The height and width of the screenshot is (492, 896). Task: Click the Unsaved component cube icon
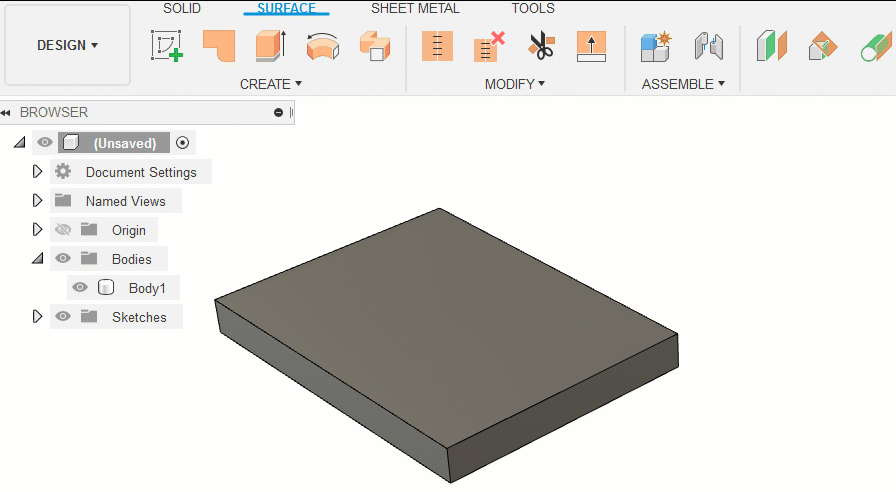point(71,142)
